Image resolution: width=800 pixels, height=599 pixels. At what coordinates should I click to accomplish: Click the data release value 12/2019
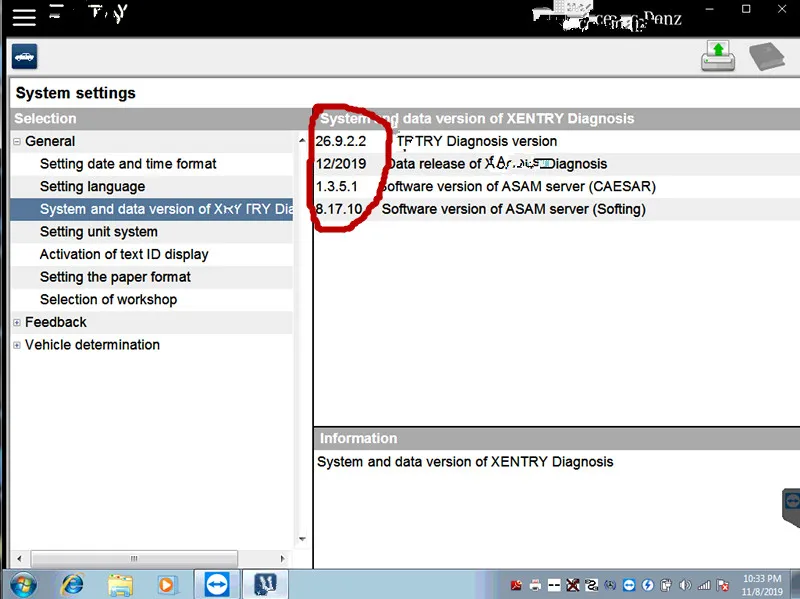click(x=341, y=164)
